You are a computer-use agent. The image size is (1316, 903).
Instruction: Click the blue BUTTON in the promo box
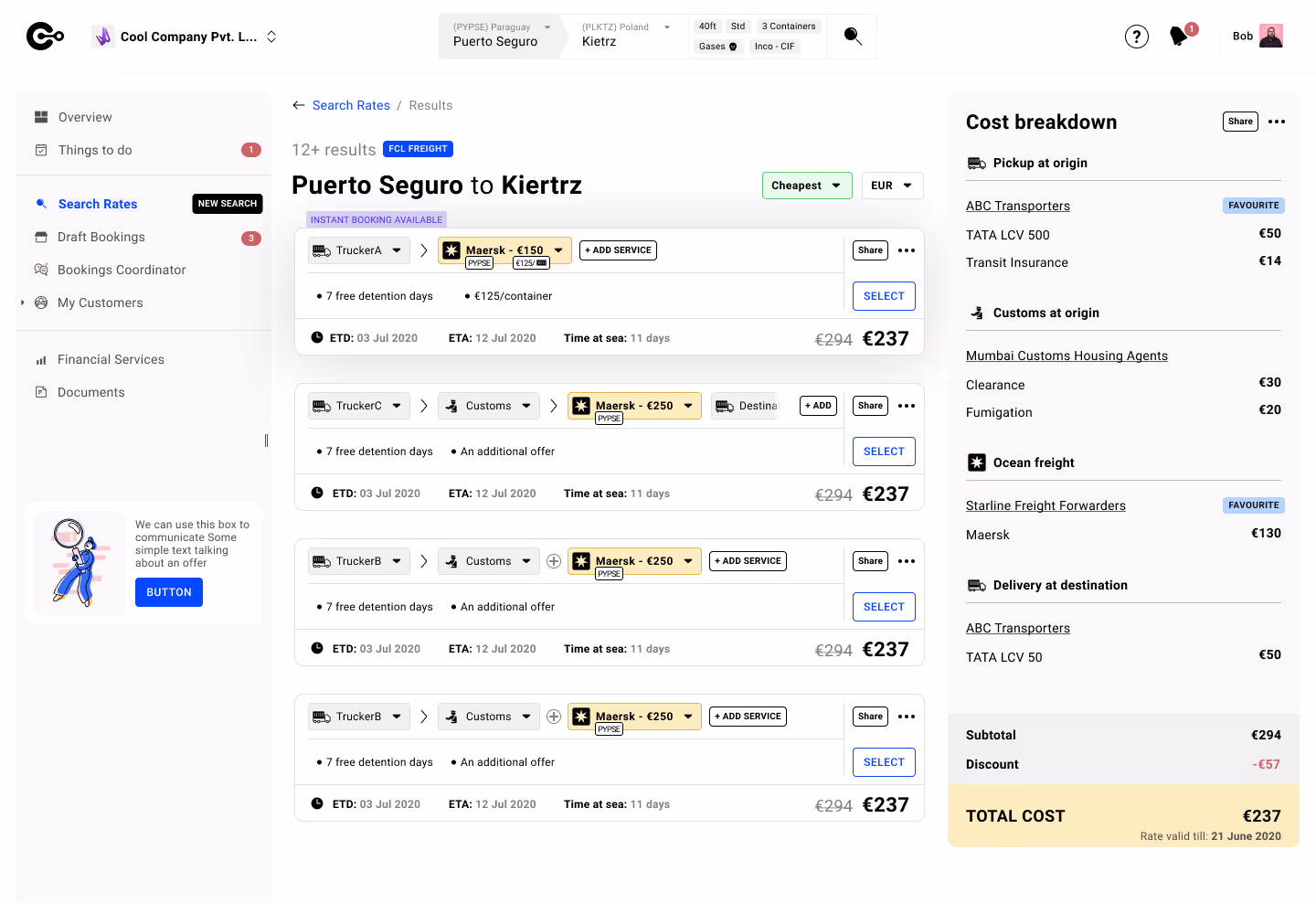click(x=169, y=592)
